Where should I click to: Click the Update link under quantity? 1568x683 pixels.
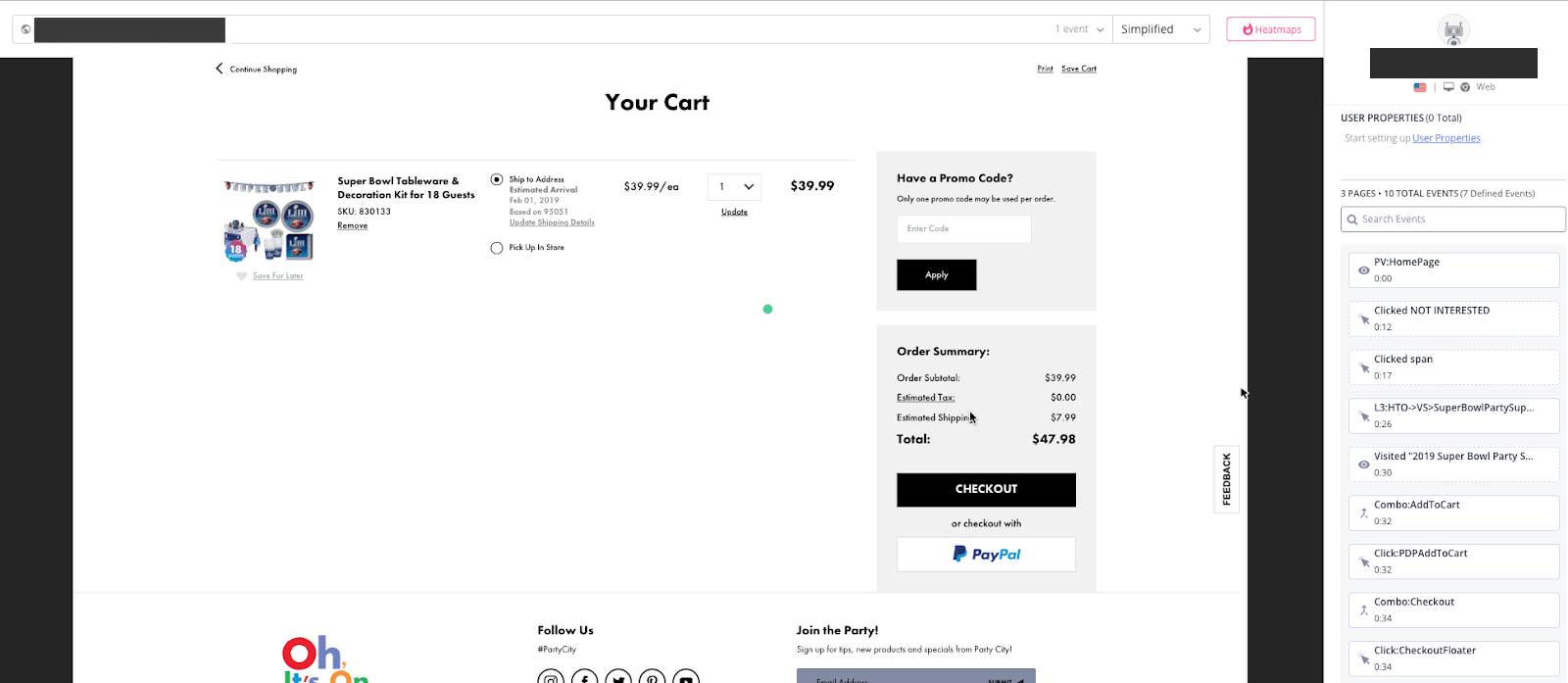point(734,212)
